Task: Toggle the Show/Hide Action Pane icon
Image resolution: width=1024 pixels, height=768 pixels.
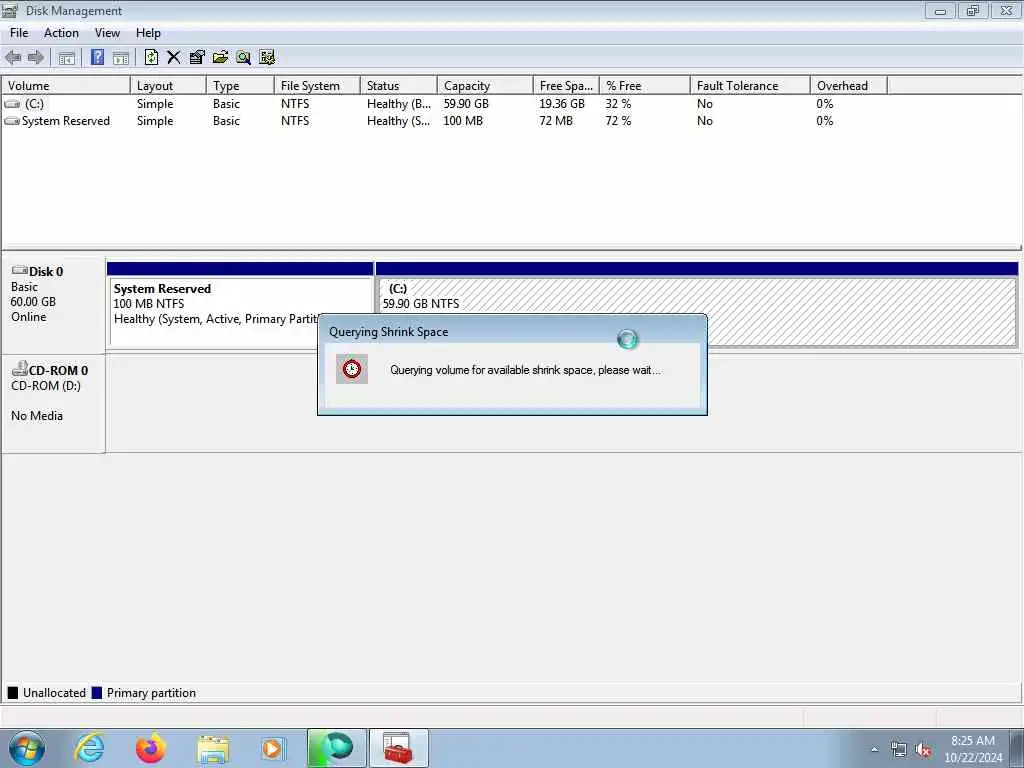Action: point(121,57)
